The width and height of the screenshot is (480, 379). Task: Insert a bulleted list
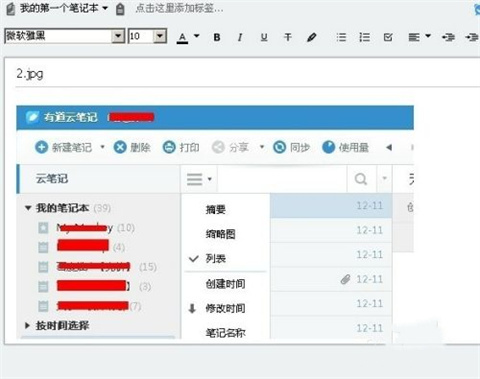click(341, 37)
